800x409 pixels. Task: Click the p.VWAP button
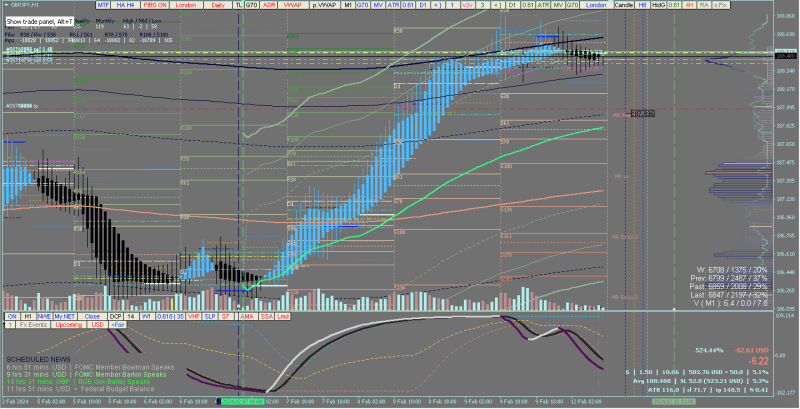(325, 5)
